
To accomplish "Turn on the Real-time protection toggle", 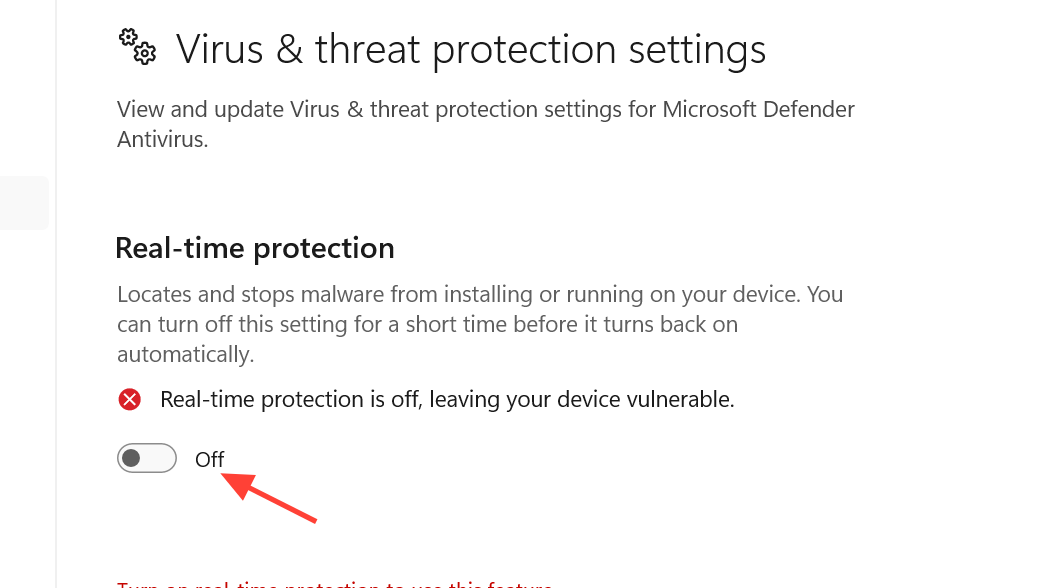I will pos(147,459).
